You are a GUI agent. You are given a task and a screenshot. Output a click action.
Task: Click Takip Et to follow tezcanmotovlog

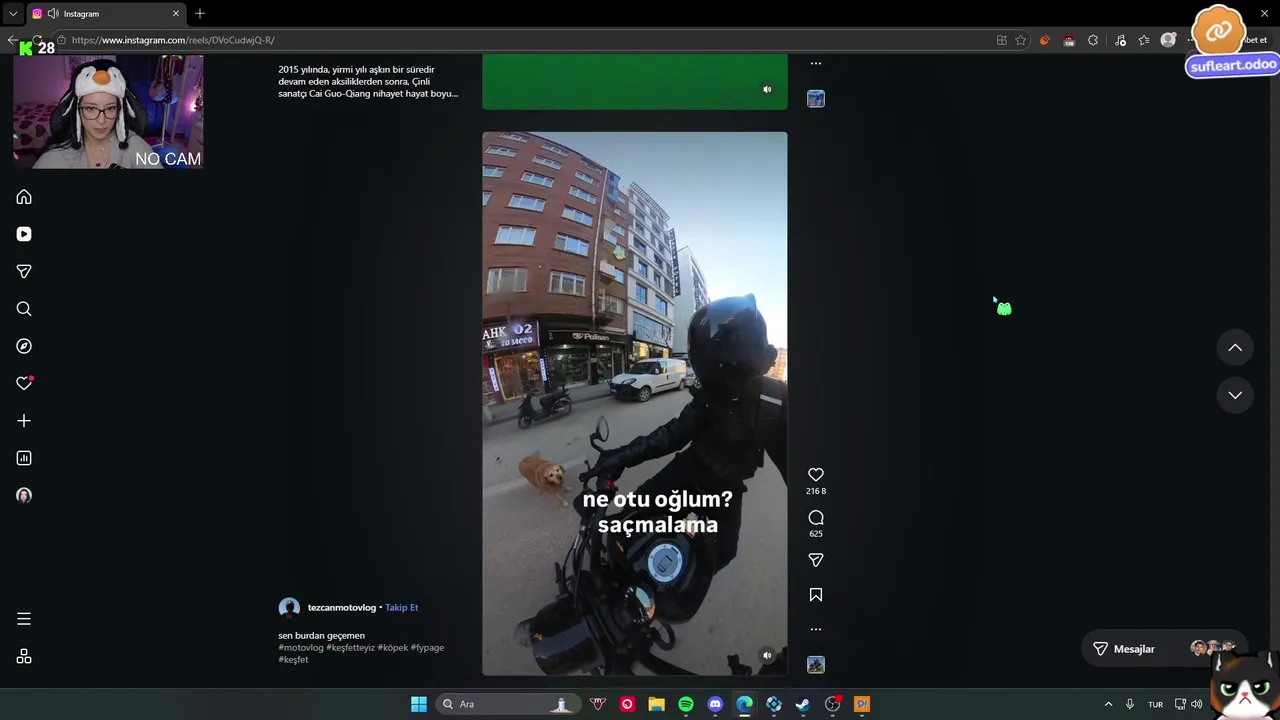click(x=402, y=607)
